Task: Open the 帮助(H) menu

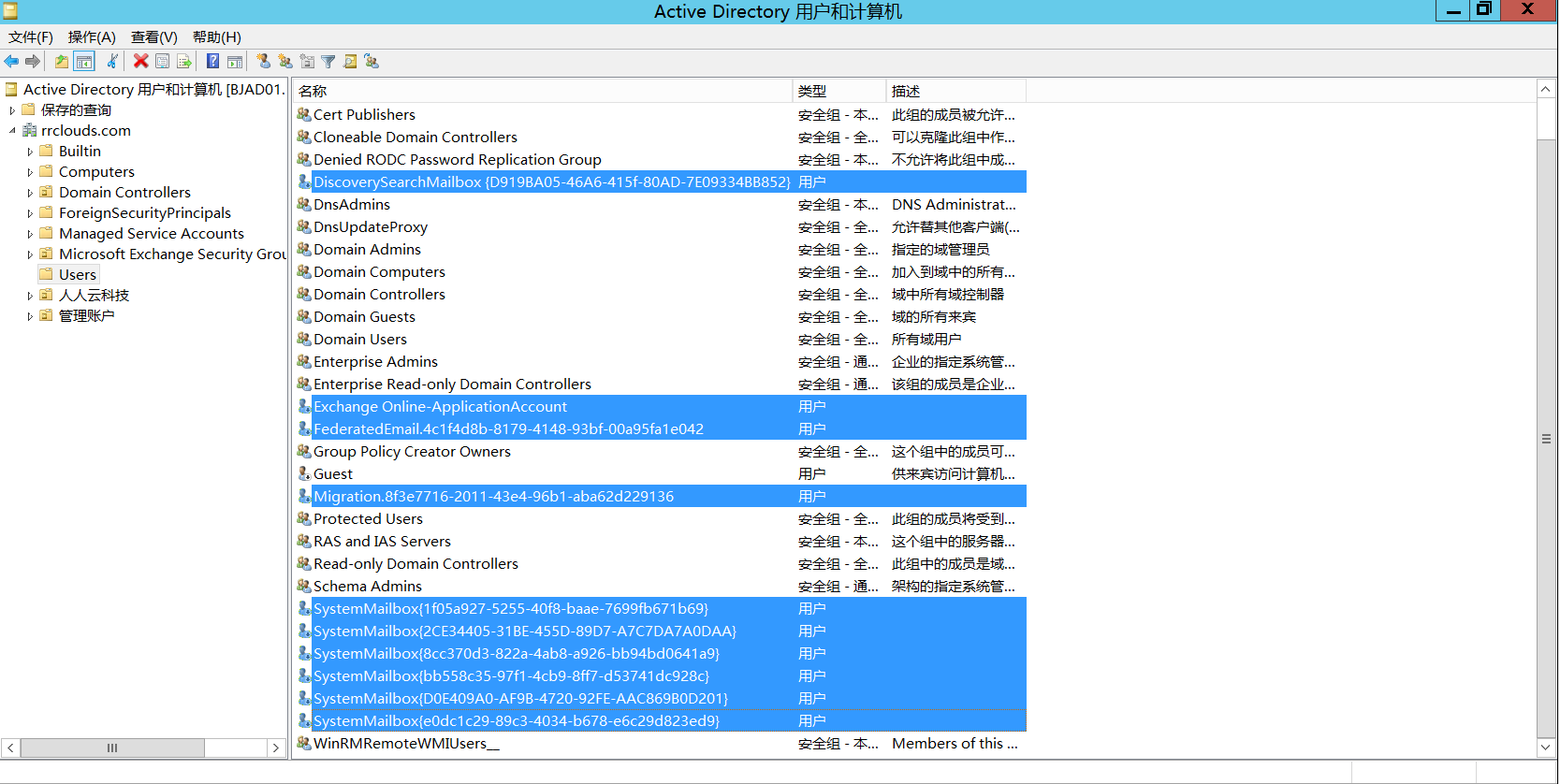Action: click(217, 36)
